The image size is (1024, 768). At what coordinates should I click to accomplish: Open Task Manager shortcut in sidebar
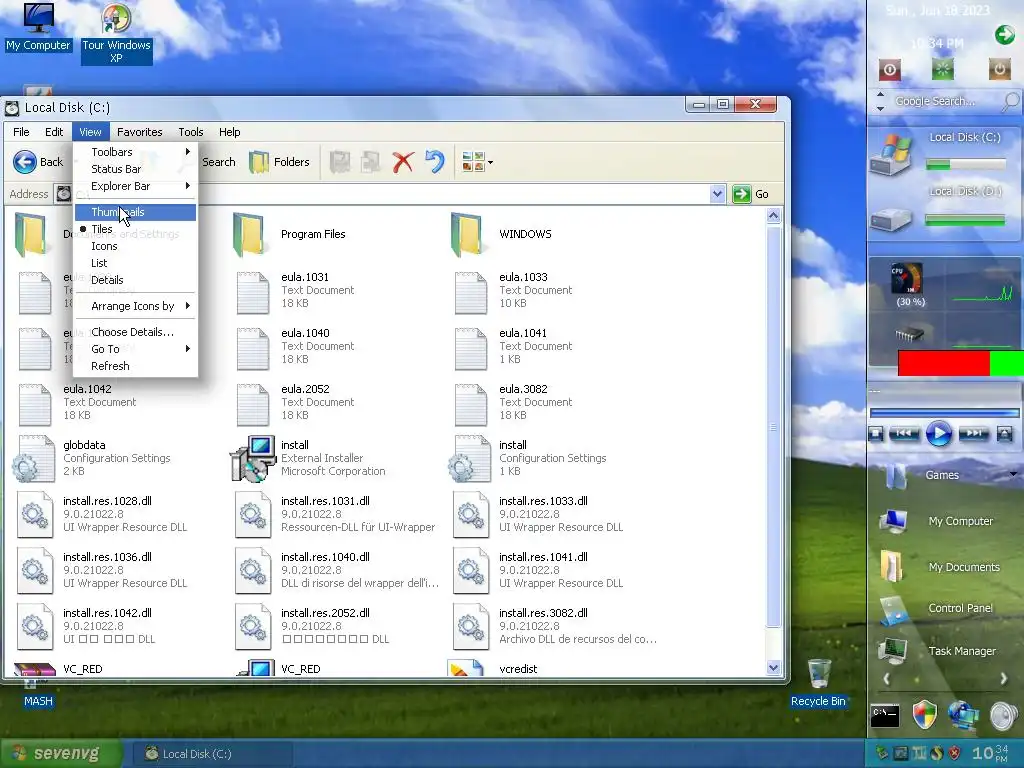tap(938, 650)
